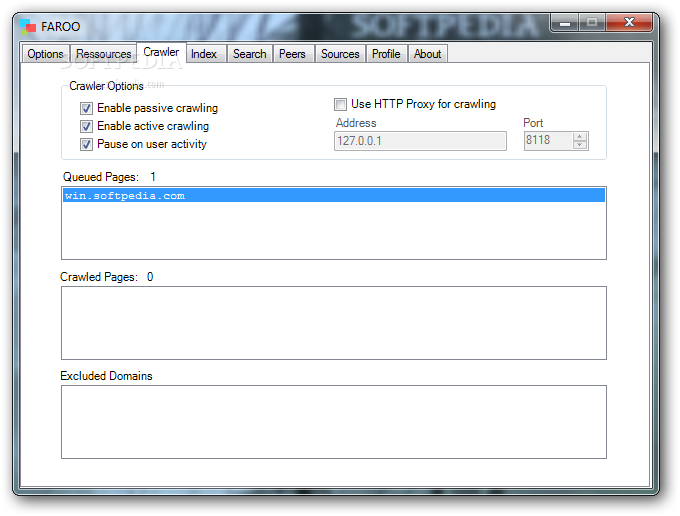Decrease the Port value with down arrow

pos(580,145)
